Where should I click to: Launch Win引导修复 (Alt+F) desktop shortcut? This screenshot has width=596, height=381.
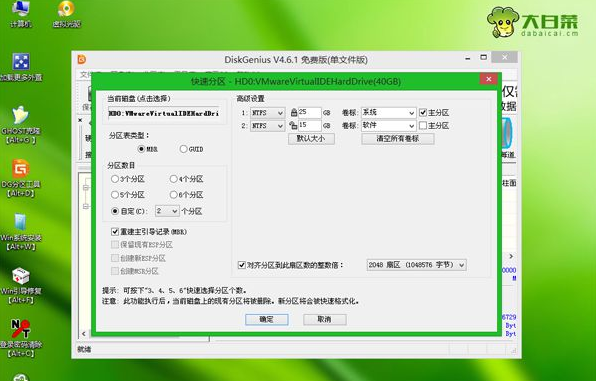coord(21,286)
